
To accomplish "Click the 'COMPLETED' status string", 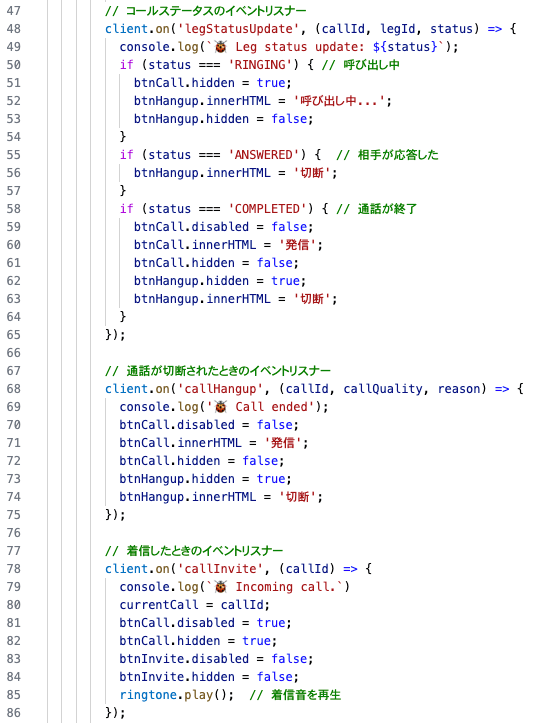I will [x=267, y=208].
